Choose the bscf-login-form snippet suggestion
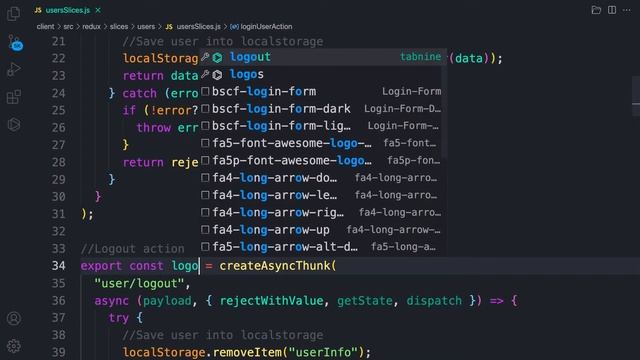The image size is (640, 360). pos(320,91)
